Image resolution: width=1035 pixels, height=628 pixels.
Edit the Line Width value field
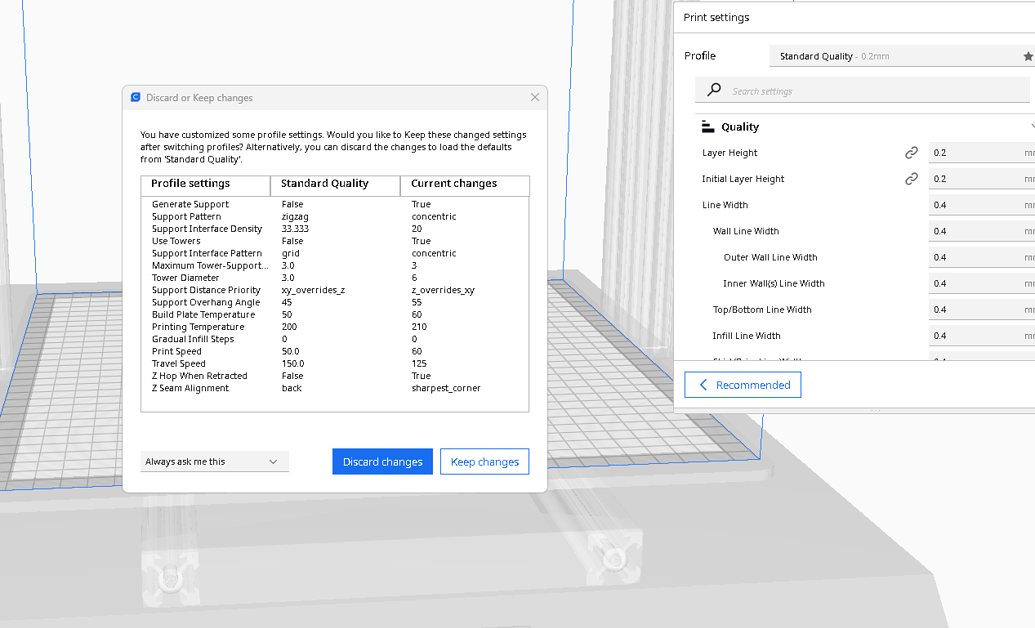pyautogui.click(x=982, y=205)
